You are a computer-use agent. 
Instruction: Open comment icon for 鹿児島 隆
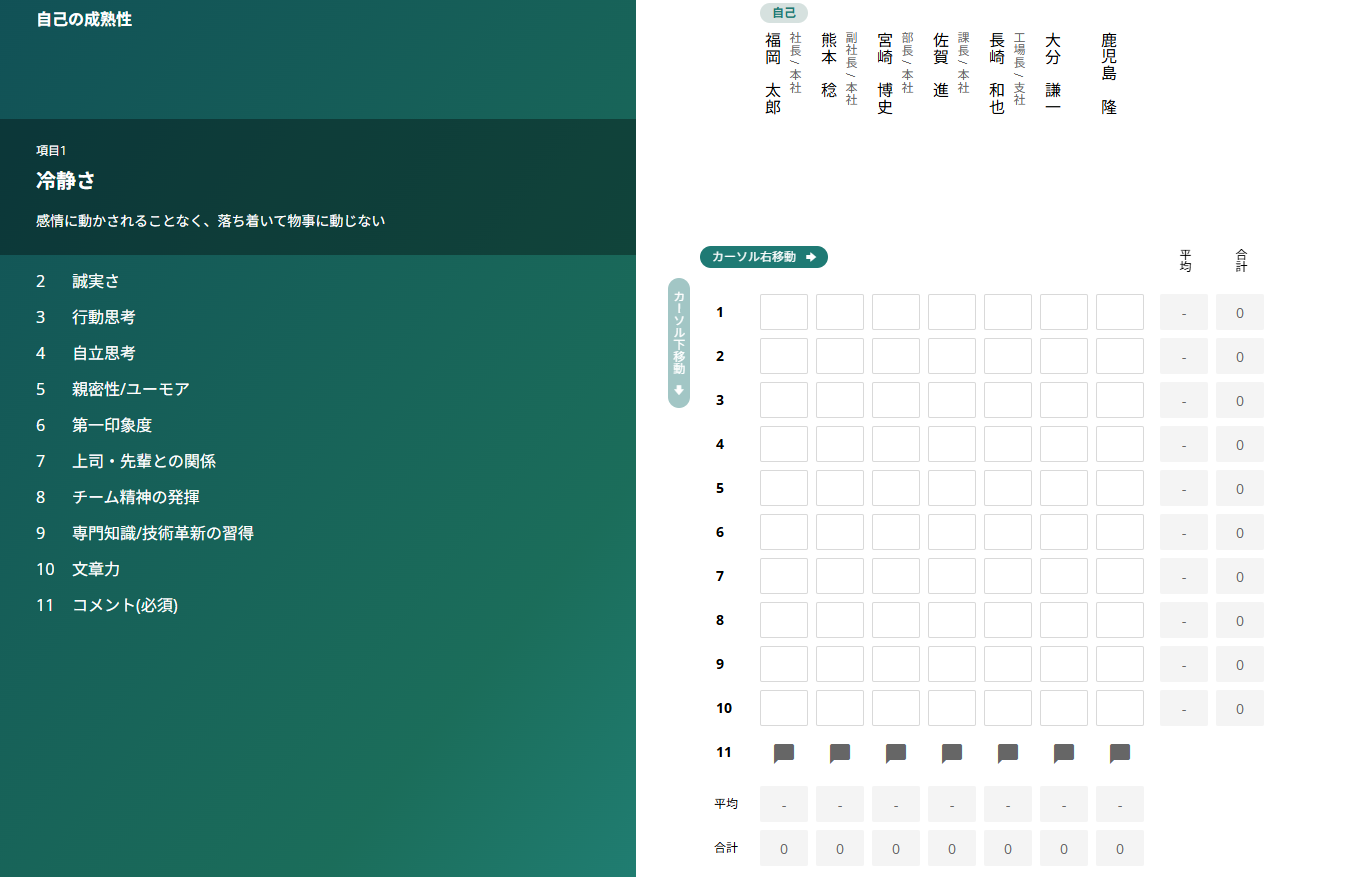[1120, 753]
